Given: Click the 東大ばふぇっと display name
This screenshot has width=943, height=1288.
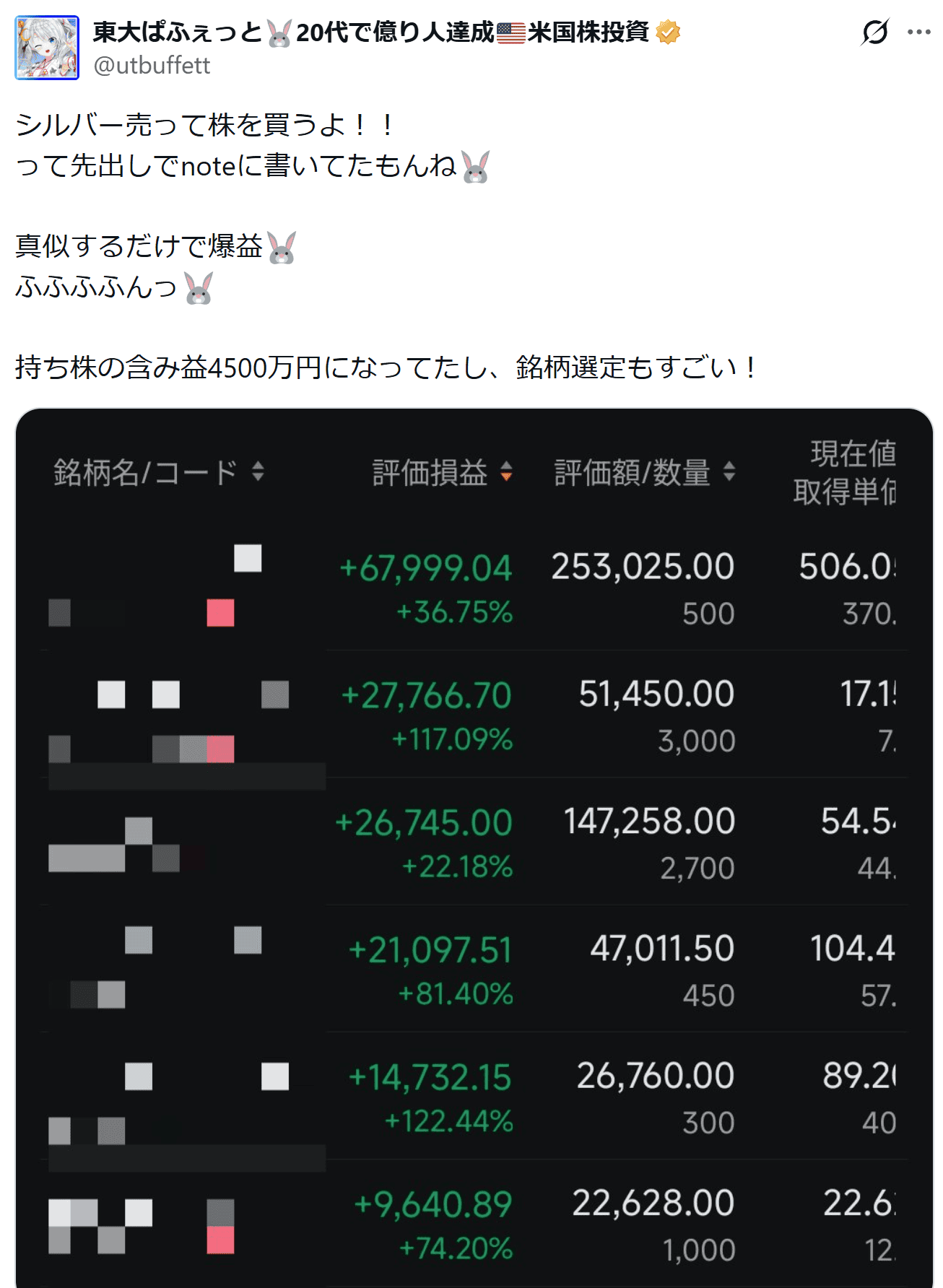Looking at the screenshot, I should (177, 32).
